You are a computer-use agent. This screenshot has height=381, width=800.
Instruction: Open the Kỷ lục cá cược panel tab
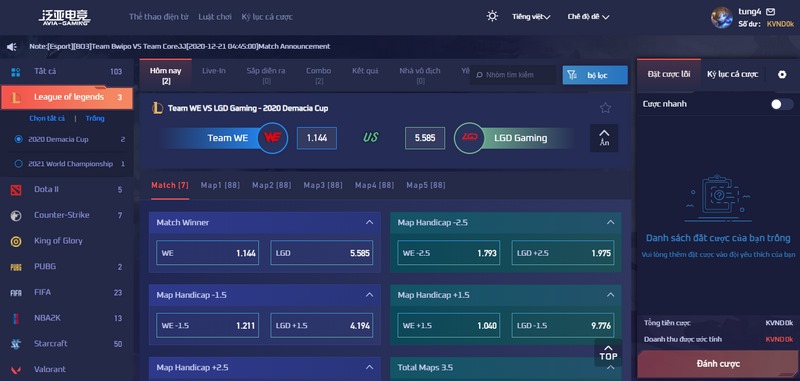(x=733, y=74)
